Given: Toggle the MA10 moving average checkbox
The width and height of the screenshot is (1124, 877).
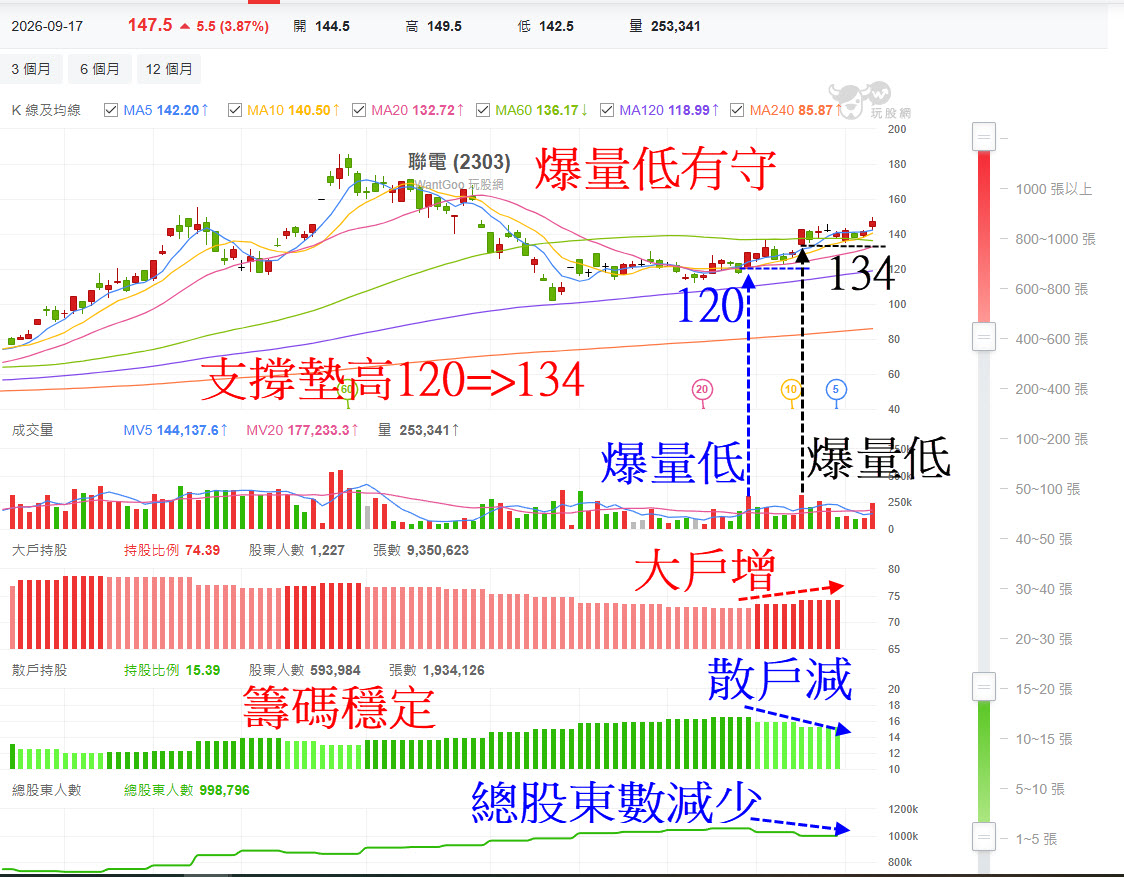Looking at the screenshot, I should (x=234, y=110).
